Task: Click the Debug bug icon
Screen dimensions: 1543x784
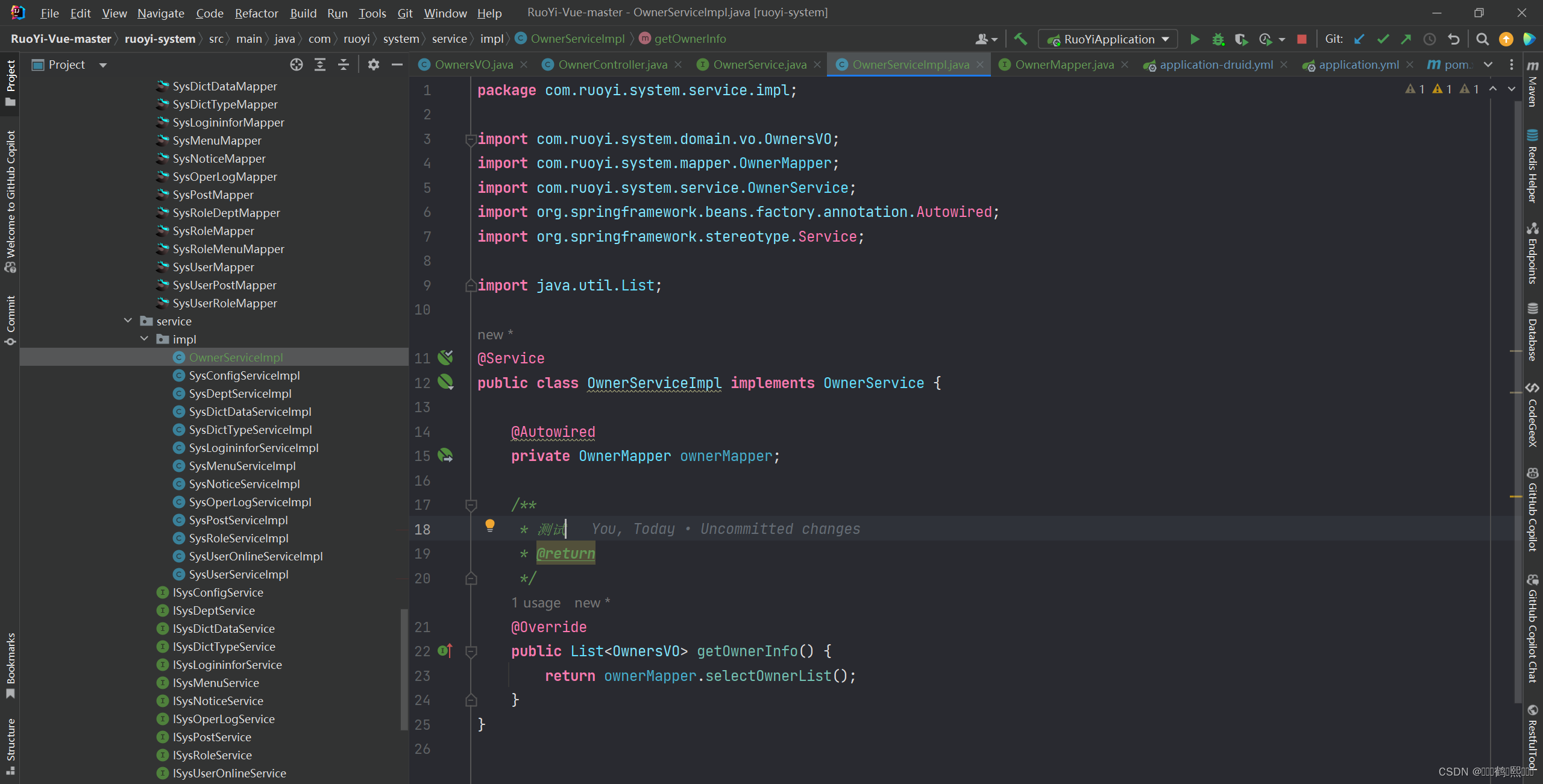Action: pos(1218,39)
